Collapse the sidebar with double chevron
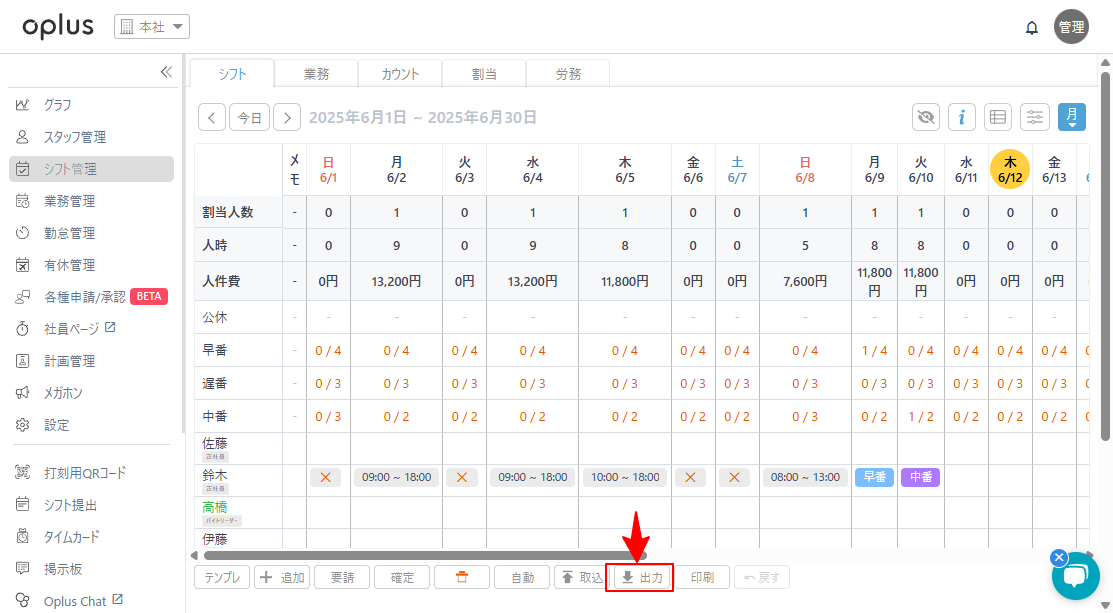 166,72
